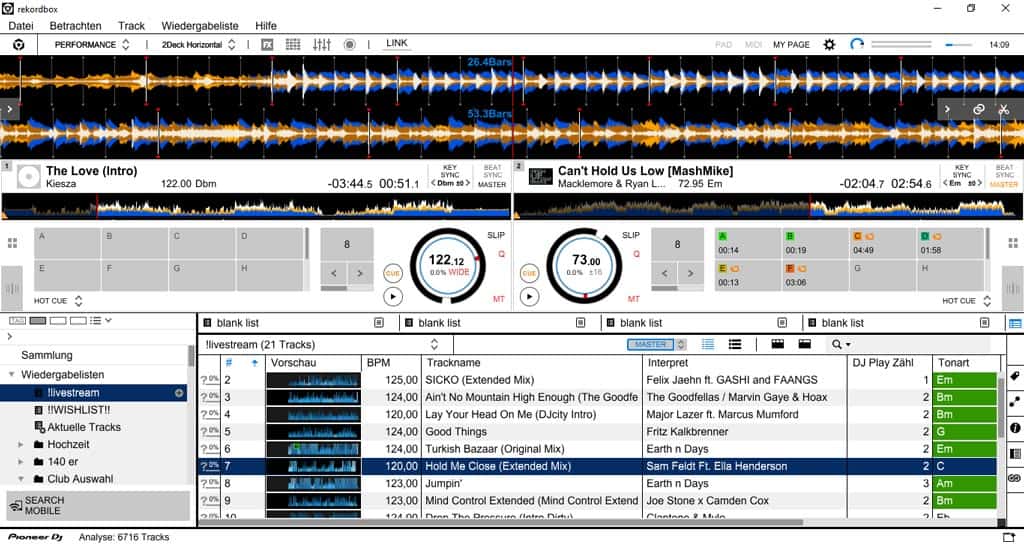Click the scissors icon on waveform

click(1004, 109)
